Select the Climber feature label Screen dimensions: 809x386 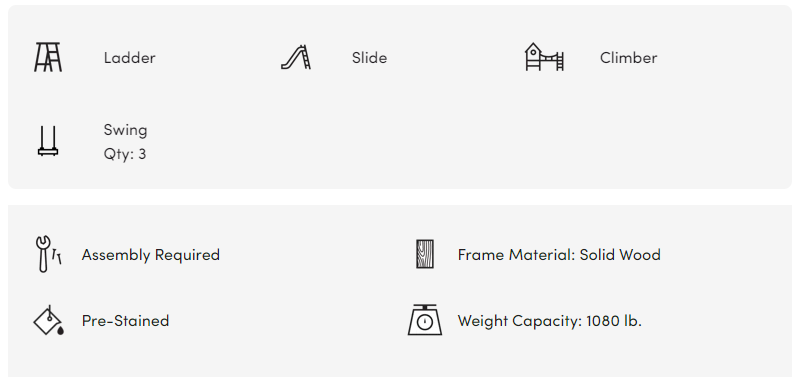628,58
